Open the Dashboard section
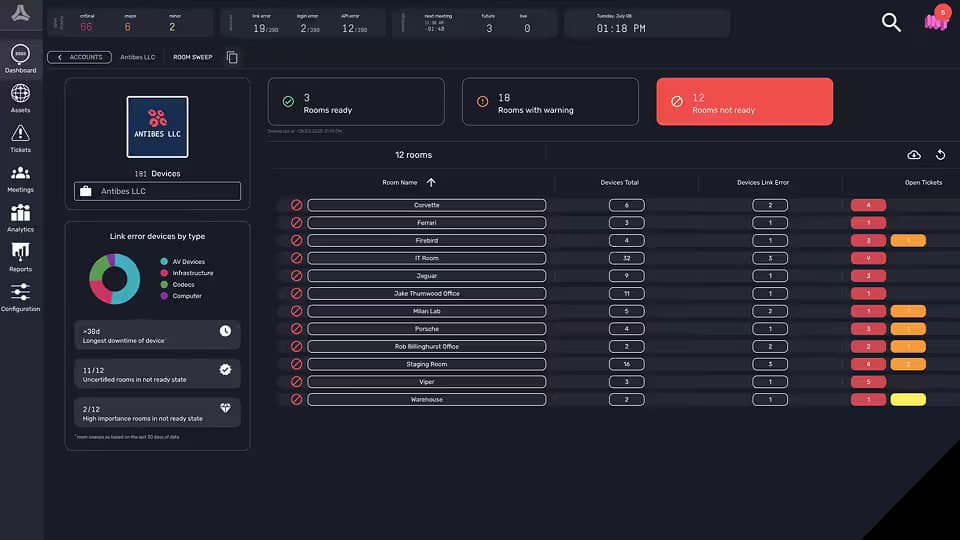 (20, 57)
